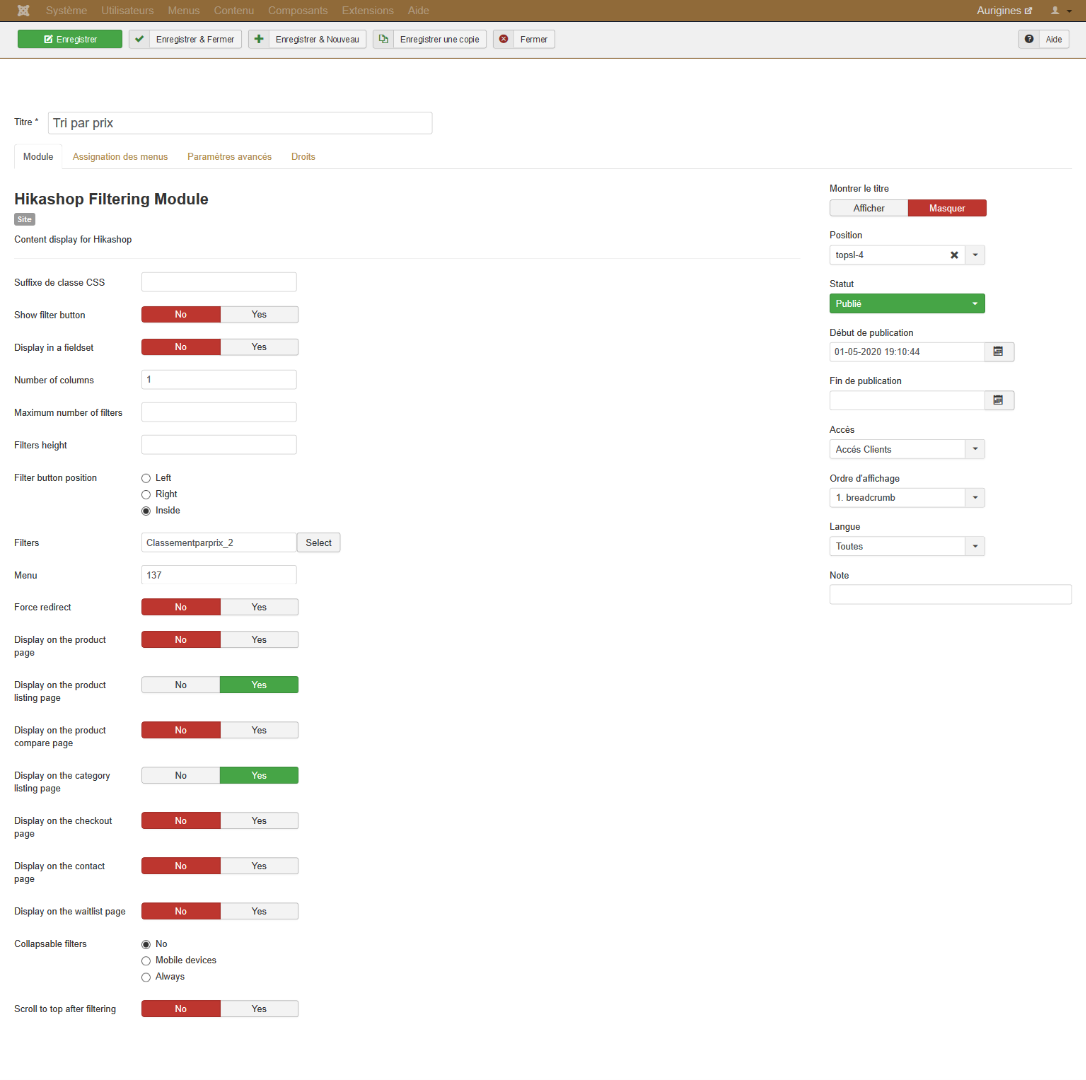Click the Début de publication date field

(907, 352)
